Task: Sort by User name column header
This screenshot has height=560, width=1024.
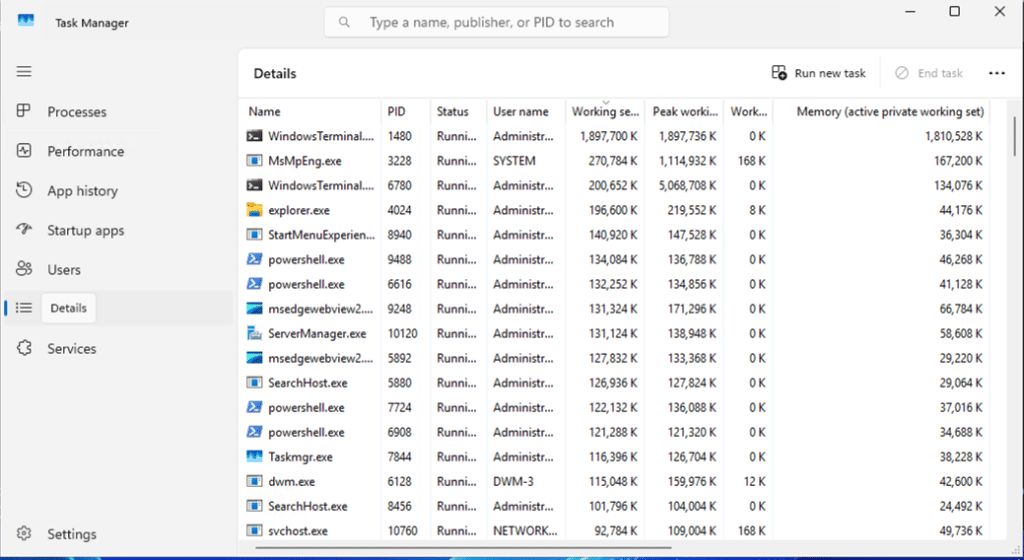Action: [x=526, y=112]
